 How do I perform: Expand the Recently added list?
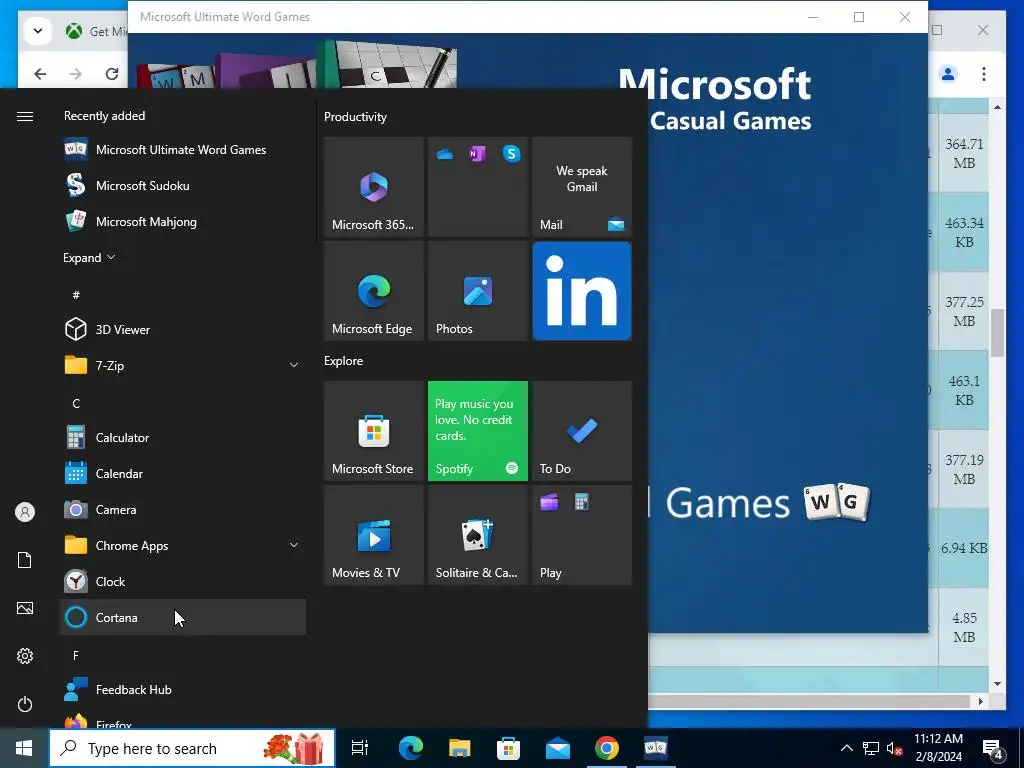(89, 257)
